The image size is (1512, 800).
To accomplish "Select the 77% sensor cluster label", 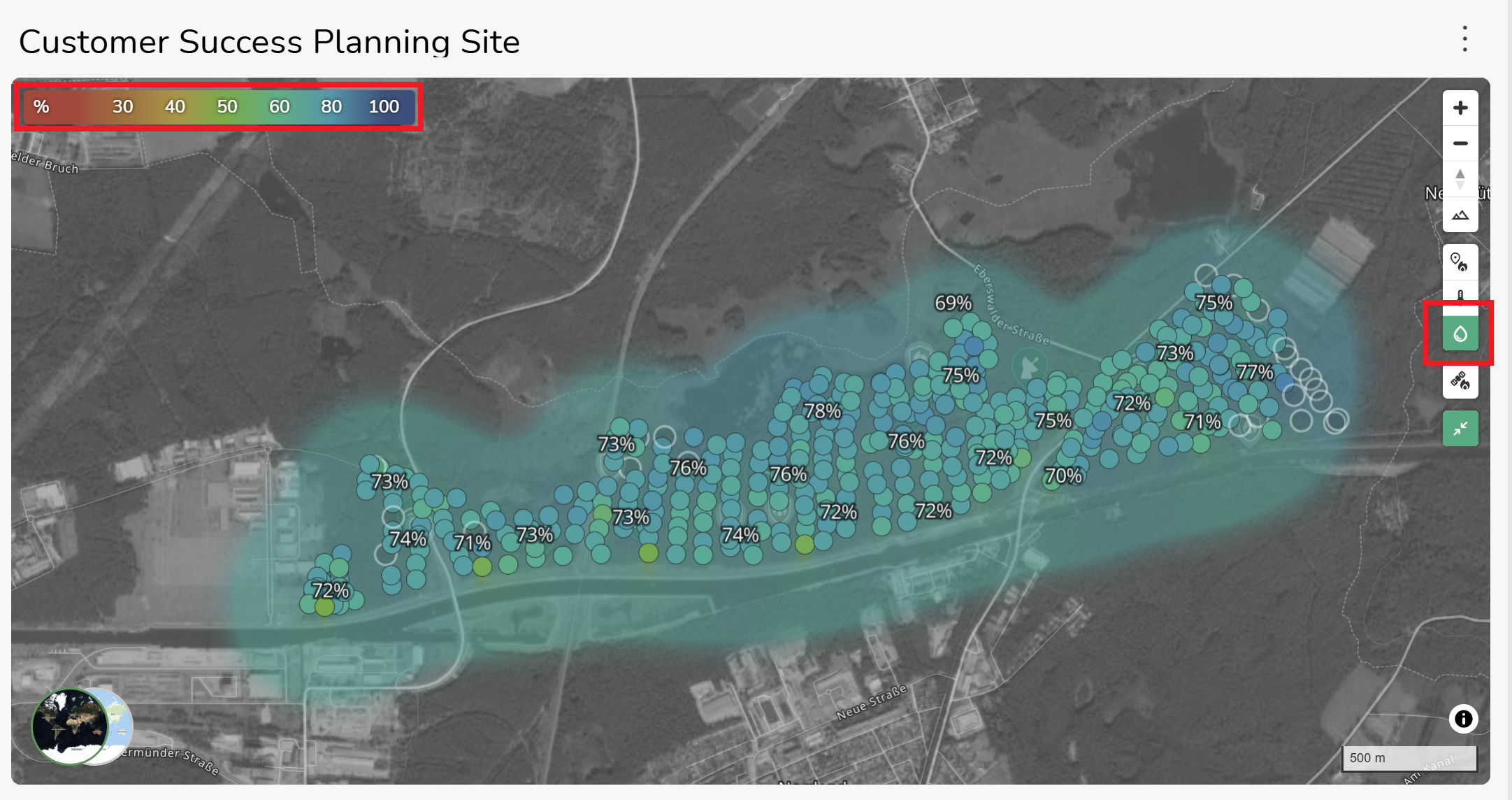I will (1255, 371).
